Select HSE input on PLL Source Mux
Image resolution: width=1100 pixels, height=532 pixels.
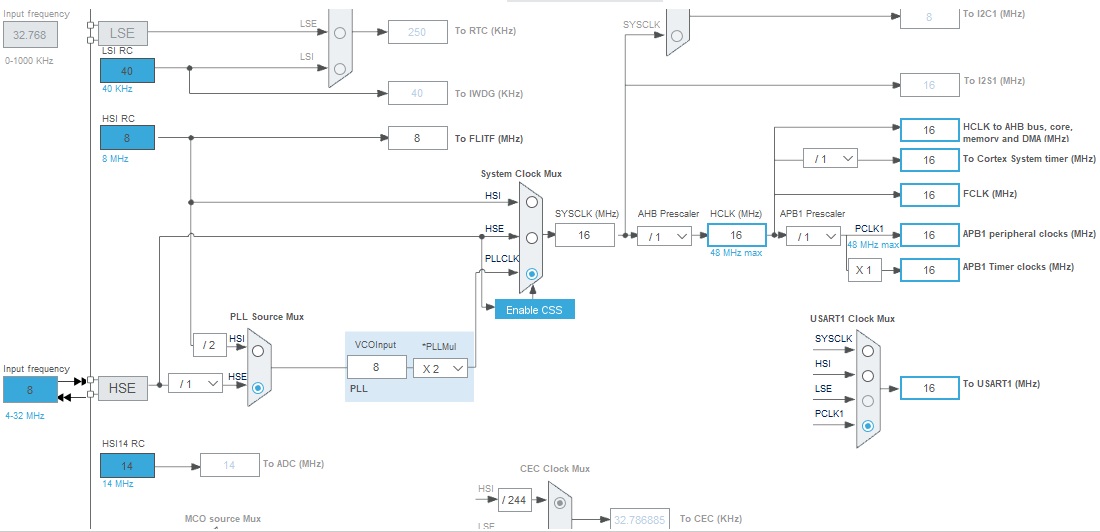[x=259, y=386]
